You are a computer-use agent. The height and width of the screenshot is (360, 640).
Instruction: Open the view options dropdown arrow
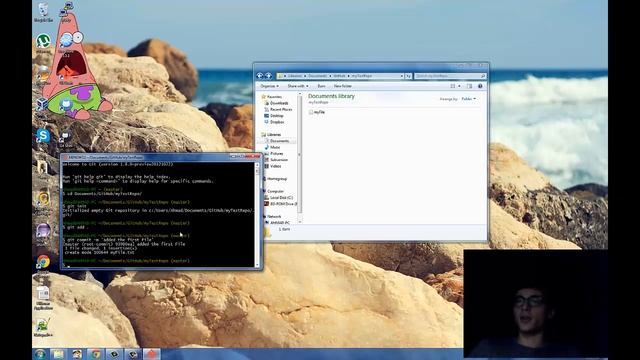460,86
